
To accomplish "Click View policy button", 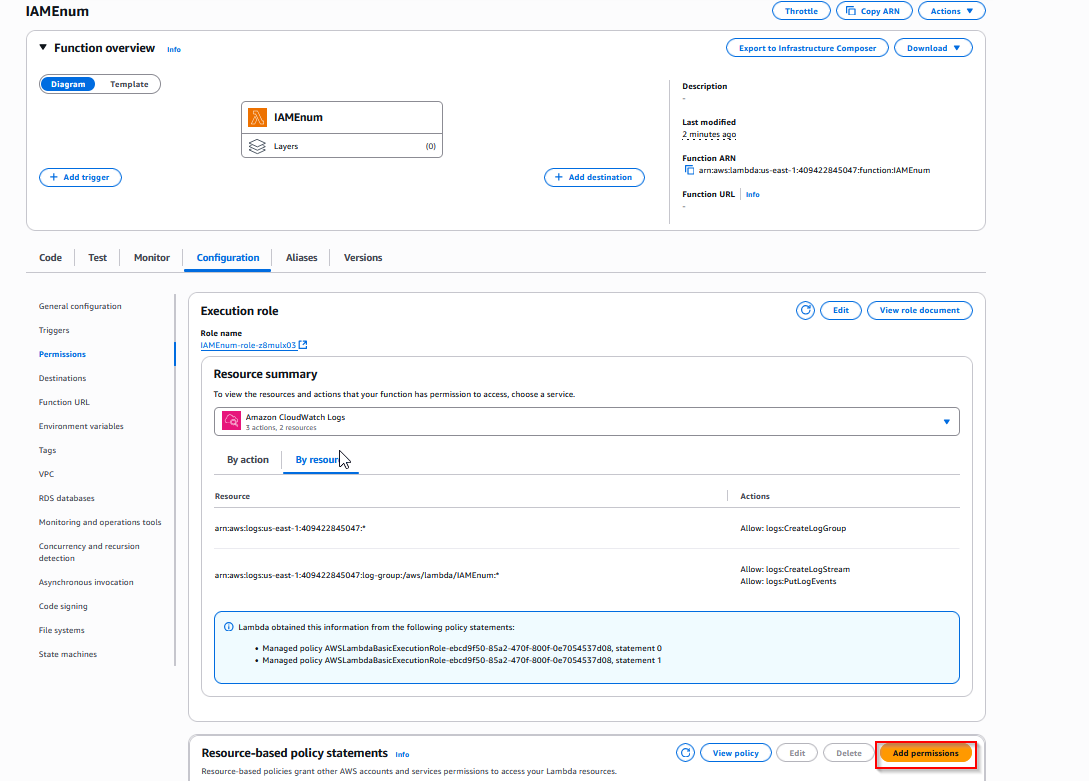I will (735, 753).
